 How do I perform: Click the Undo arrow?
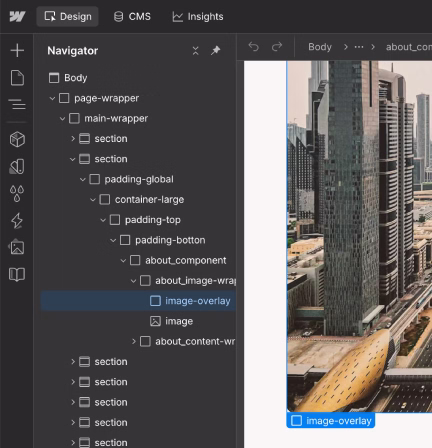pyautogui.click(x=254, y=47)
